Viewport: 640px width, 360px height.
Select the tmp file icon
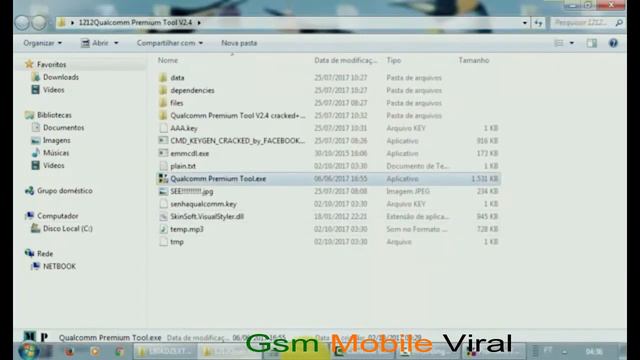coord(163,242)
